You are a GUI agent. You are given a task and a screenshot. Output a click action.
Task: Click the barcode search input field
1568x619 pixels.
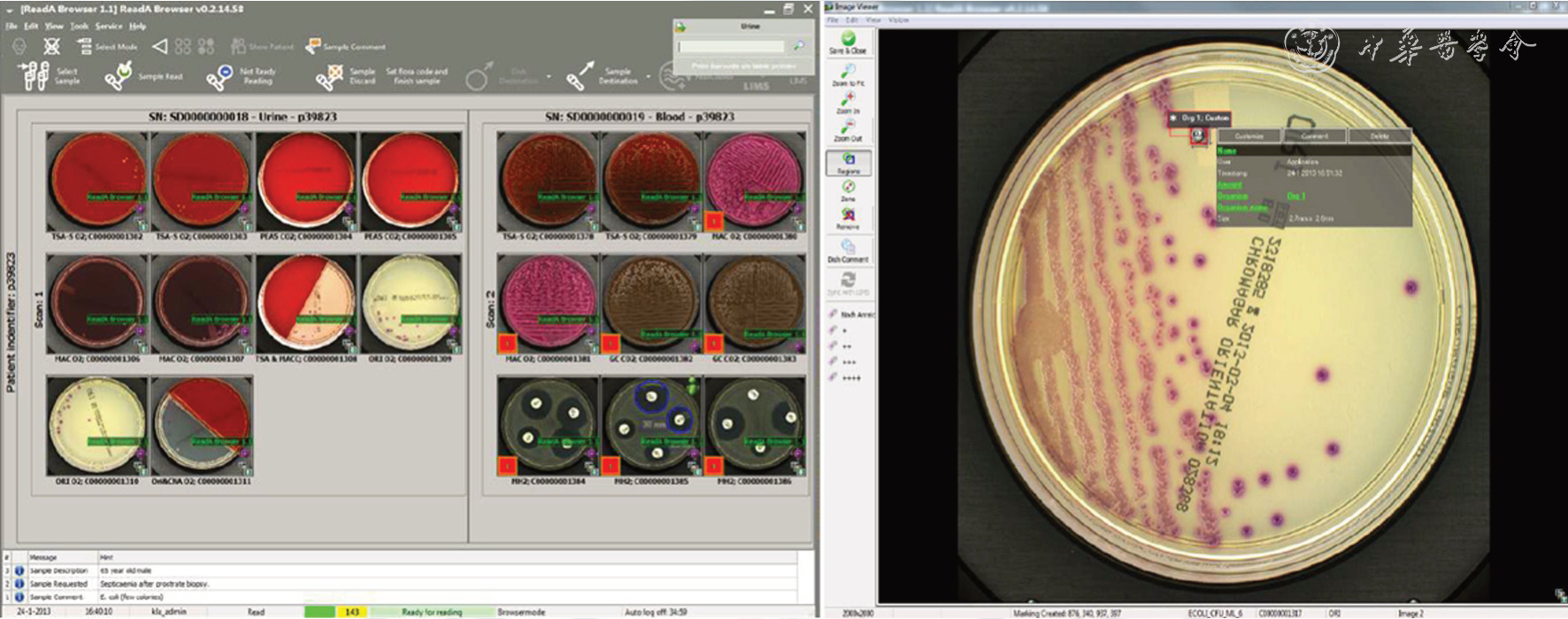point(732,46)
